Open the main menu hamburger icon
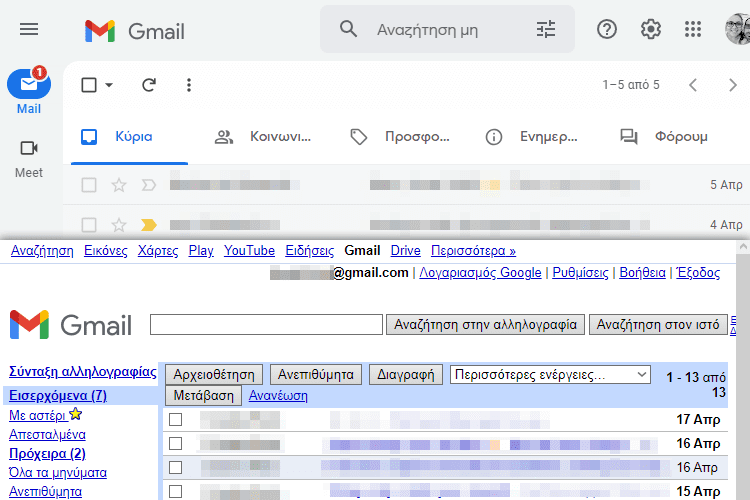The image size is (750, 500). pos(29,30)
